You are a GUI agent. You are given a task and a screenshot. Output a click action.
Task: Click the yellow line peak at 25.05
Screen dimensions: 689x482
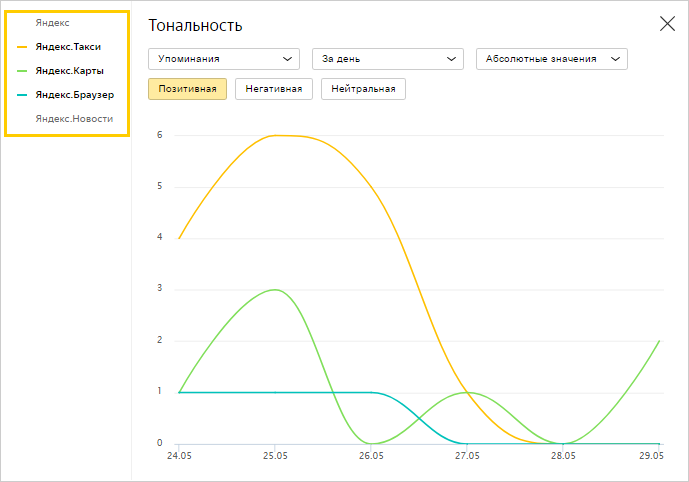click(275, 135)
